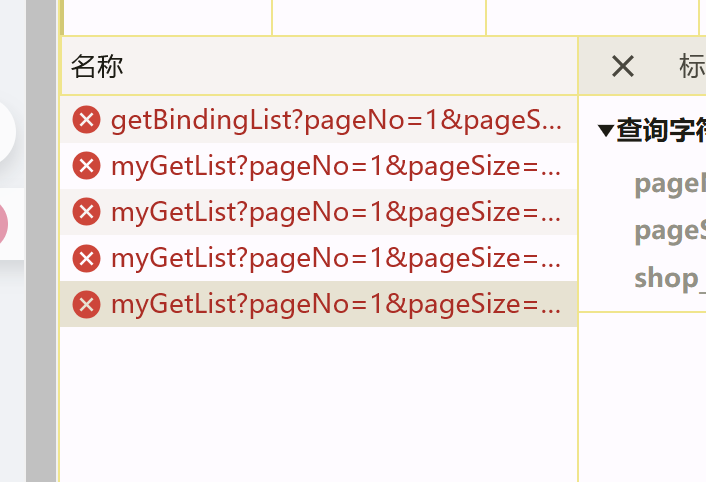Sort by the 名称 column header
The width and height of the screenshot is (706, 482).
[x=97, y=67]
